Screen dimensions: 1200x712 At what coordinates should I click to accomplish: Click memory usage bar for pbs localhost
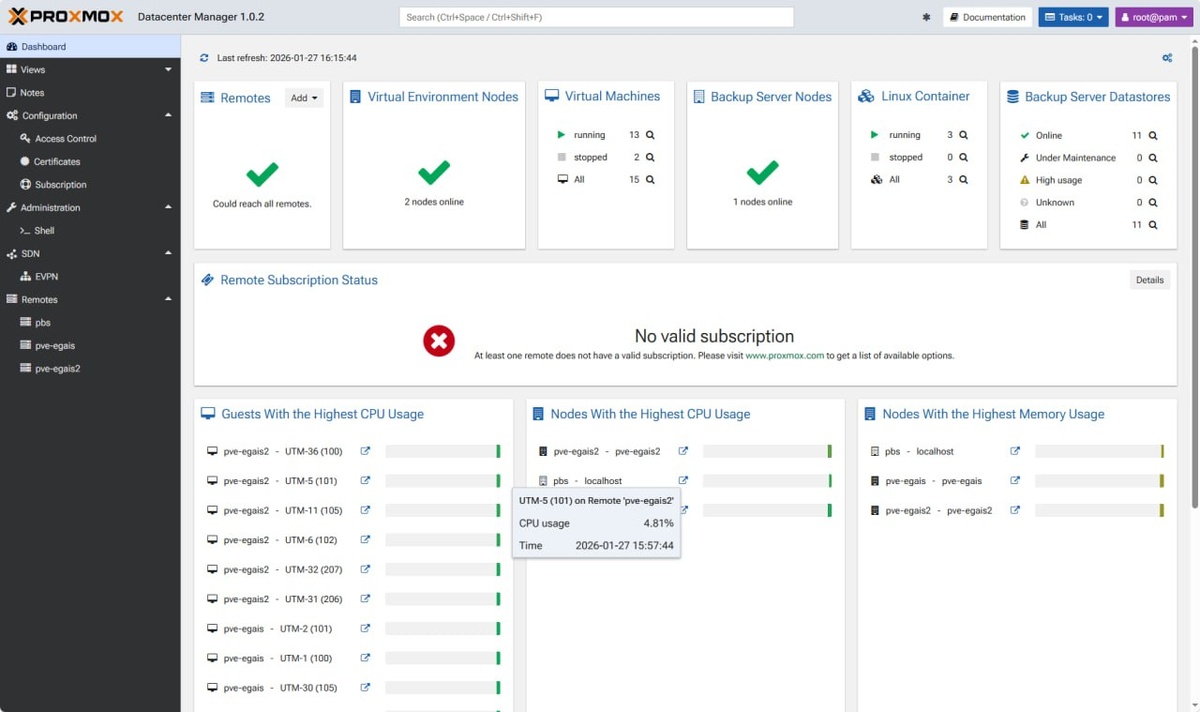click(1099, 452)
